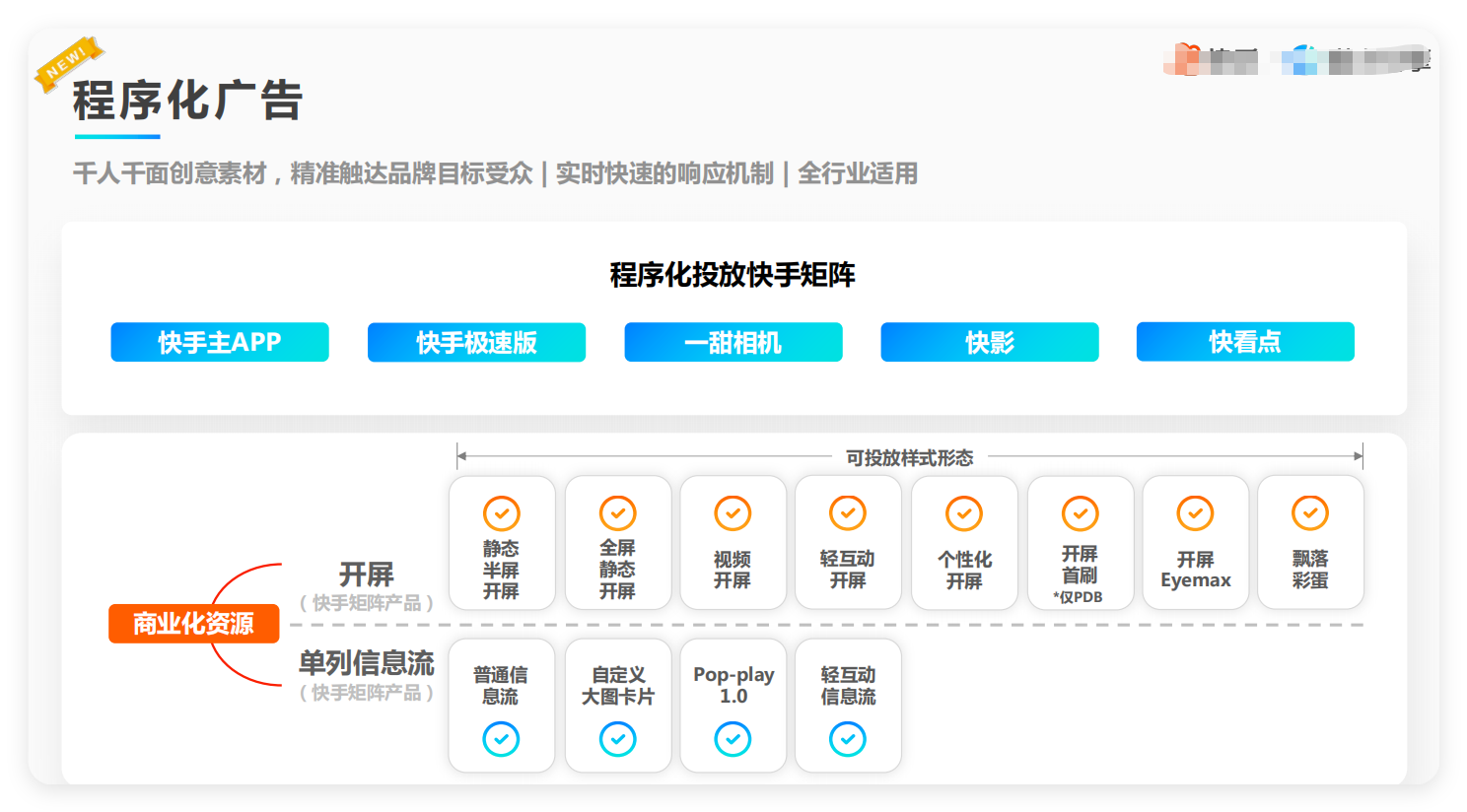
Task: Open the 开屏首刷 *仅PDB card
Action: click(x=1080, y=542)
